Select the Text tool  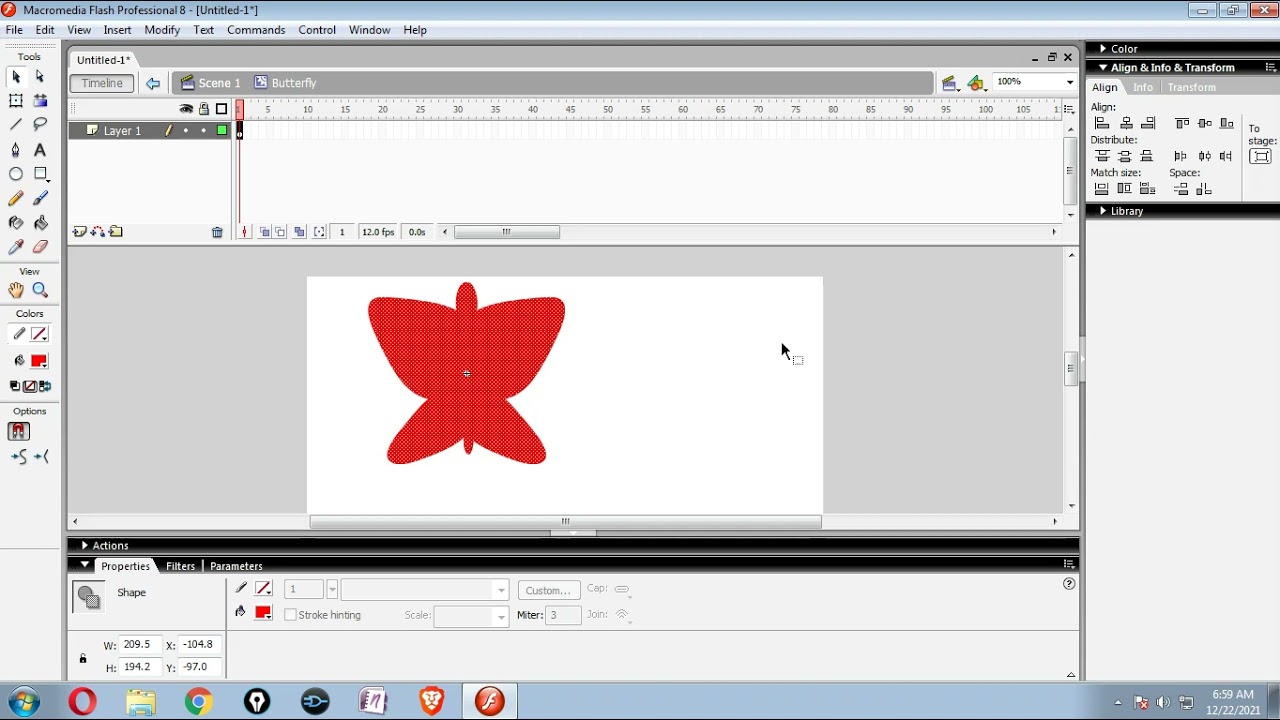(40, 150)
